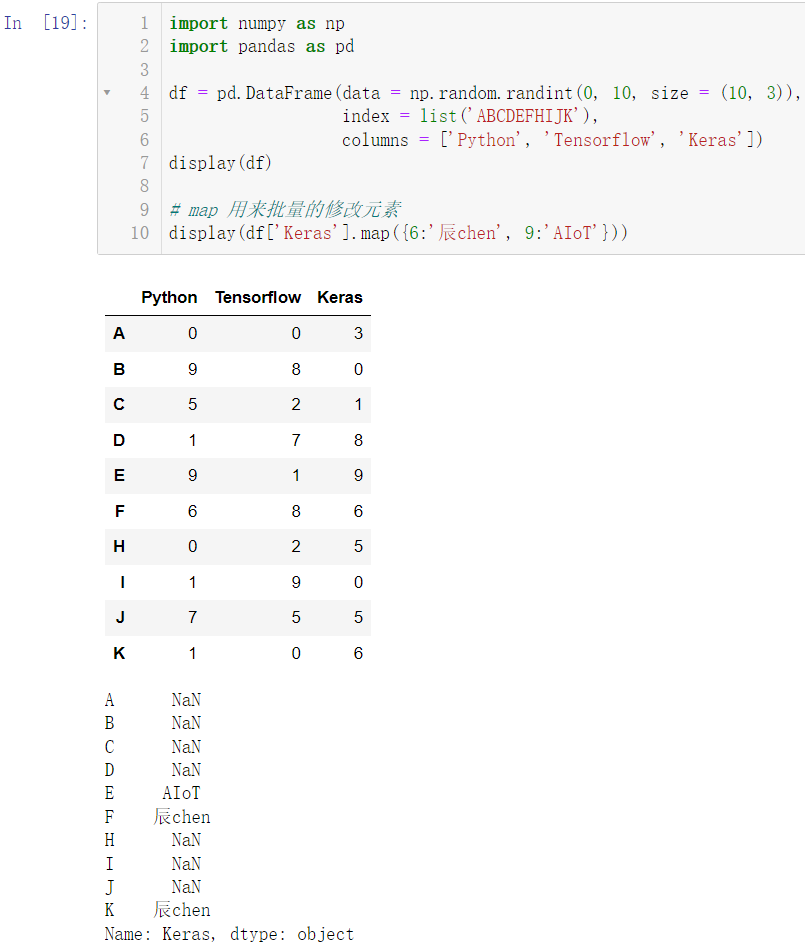Click display(df) on line 7
Viewport: 805px width, 944px height.
(220, 163)
